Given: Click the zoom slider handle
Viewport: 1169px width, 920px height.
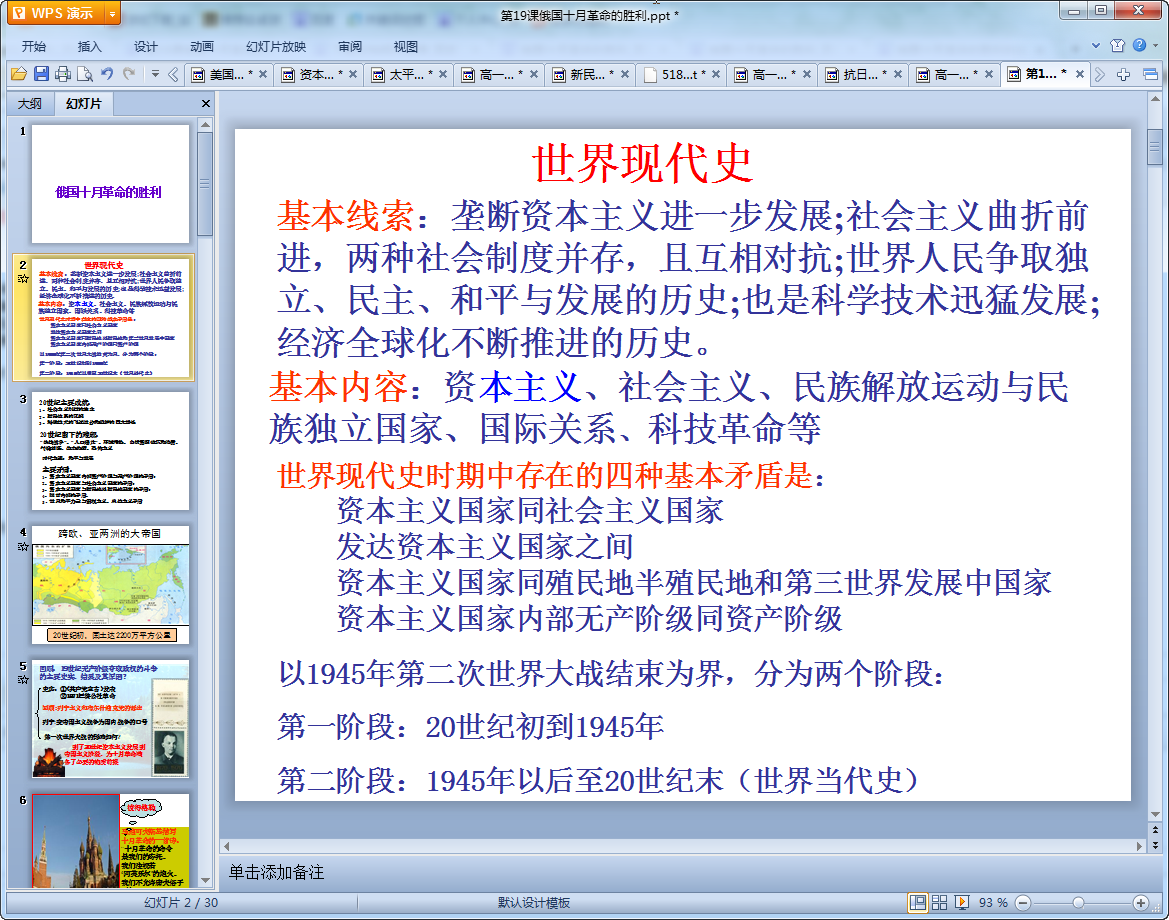Looking at the screenshot, I should [1078, 903].
